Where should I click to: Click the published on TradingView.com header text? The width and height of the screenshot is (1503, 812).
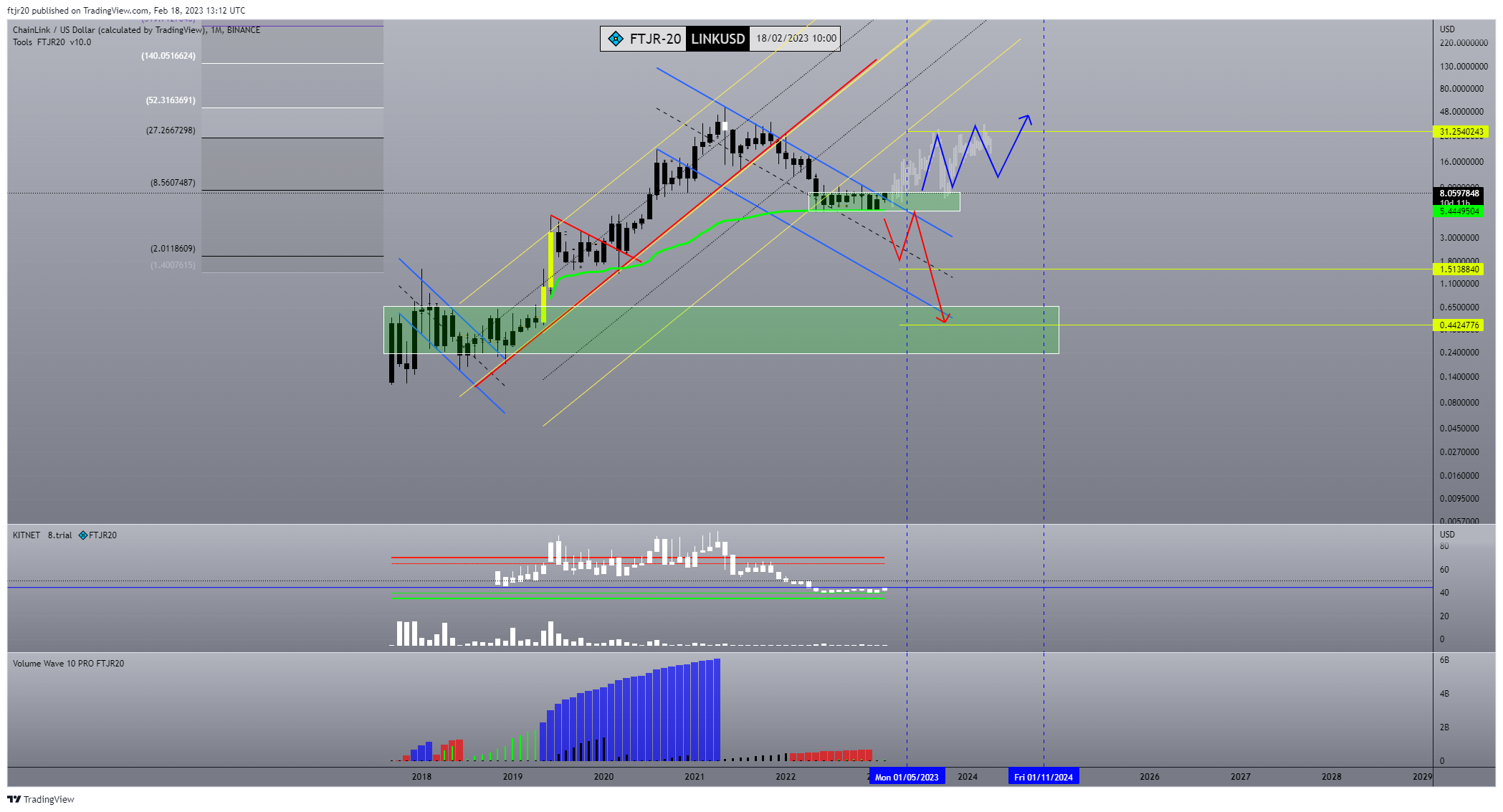click(x=126, y=11)
